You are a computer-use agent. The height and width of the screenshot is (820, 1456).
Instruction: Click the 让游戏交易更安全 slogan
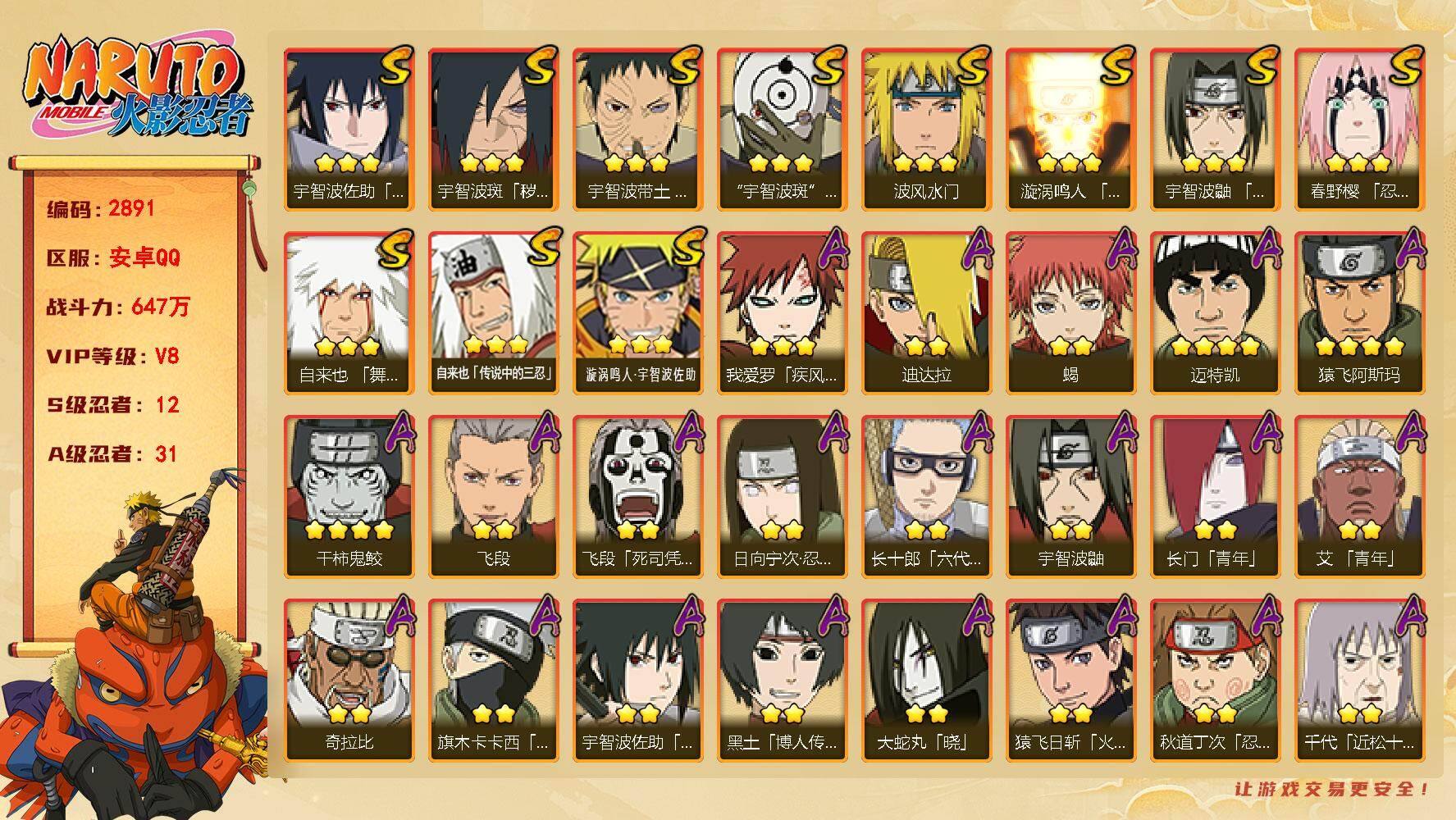point(1333,789)
